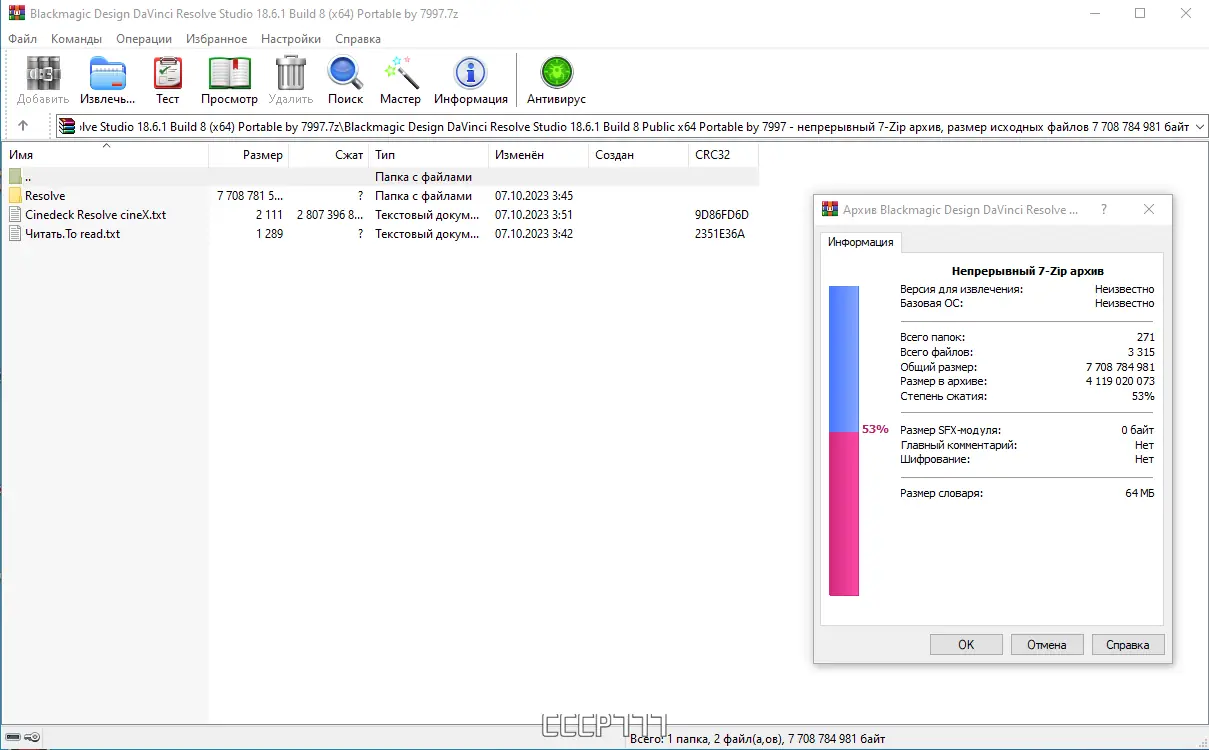Click the Извлечь (Extract) toolbar icon
Image resolution: width=1209 pixels, height=750 pixels.
[108, 79]
